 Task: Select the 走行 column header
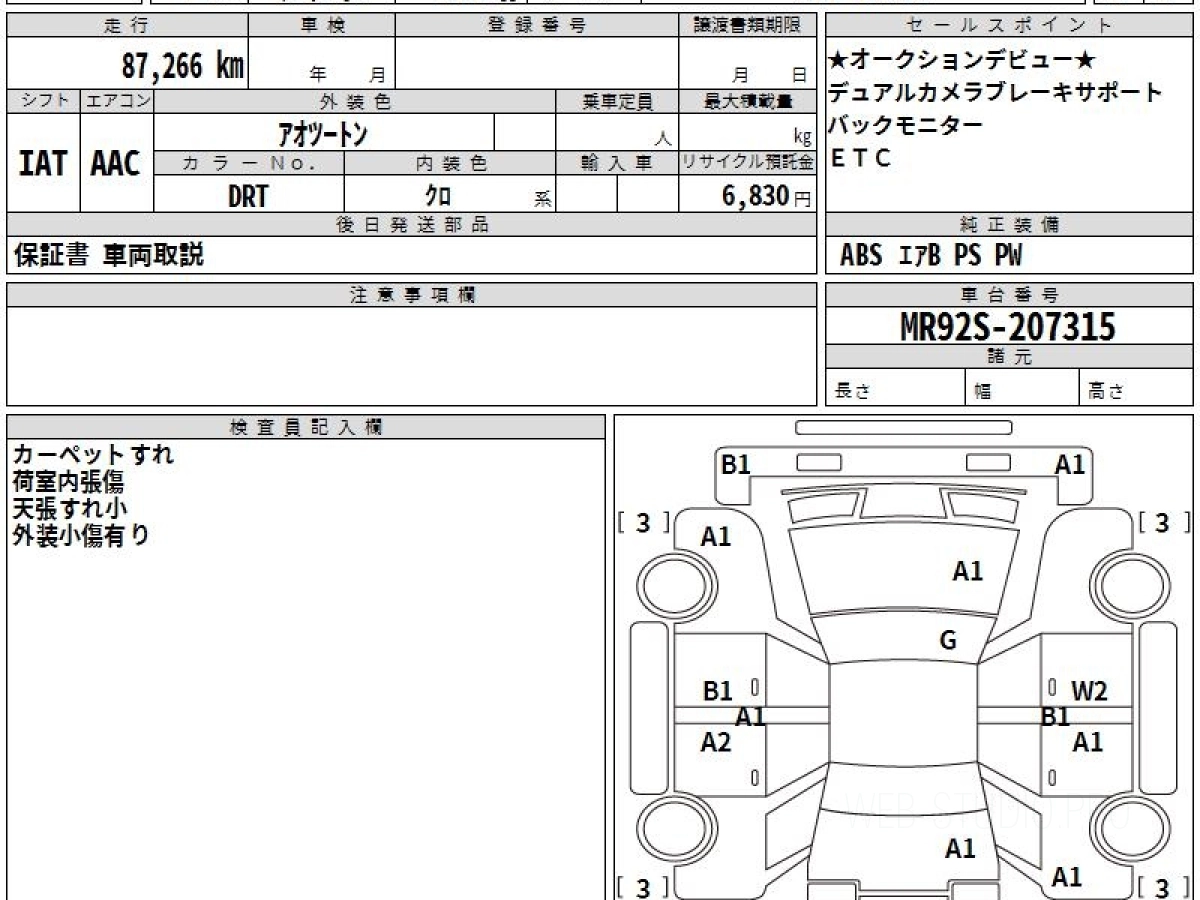pos(126,26)
